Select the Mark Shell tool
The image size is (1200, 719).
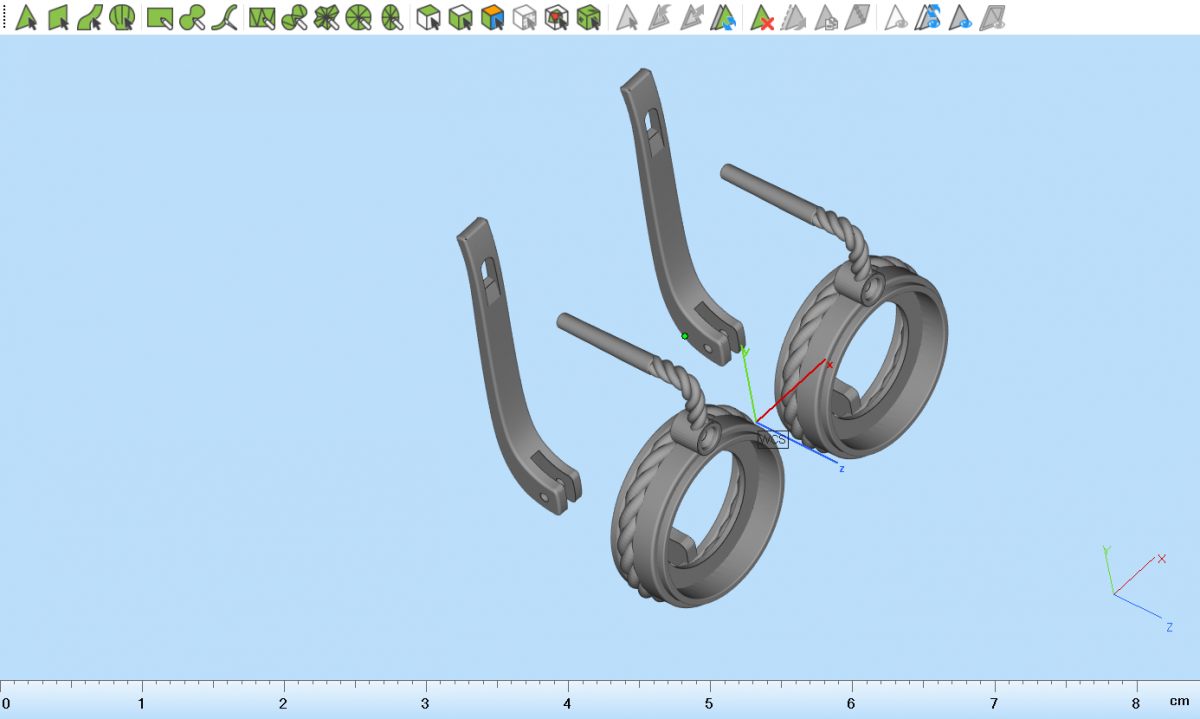(122, 17)
